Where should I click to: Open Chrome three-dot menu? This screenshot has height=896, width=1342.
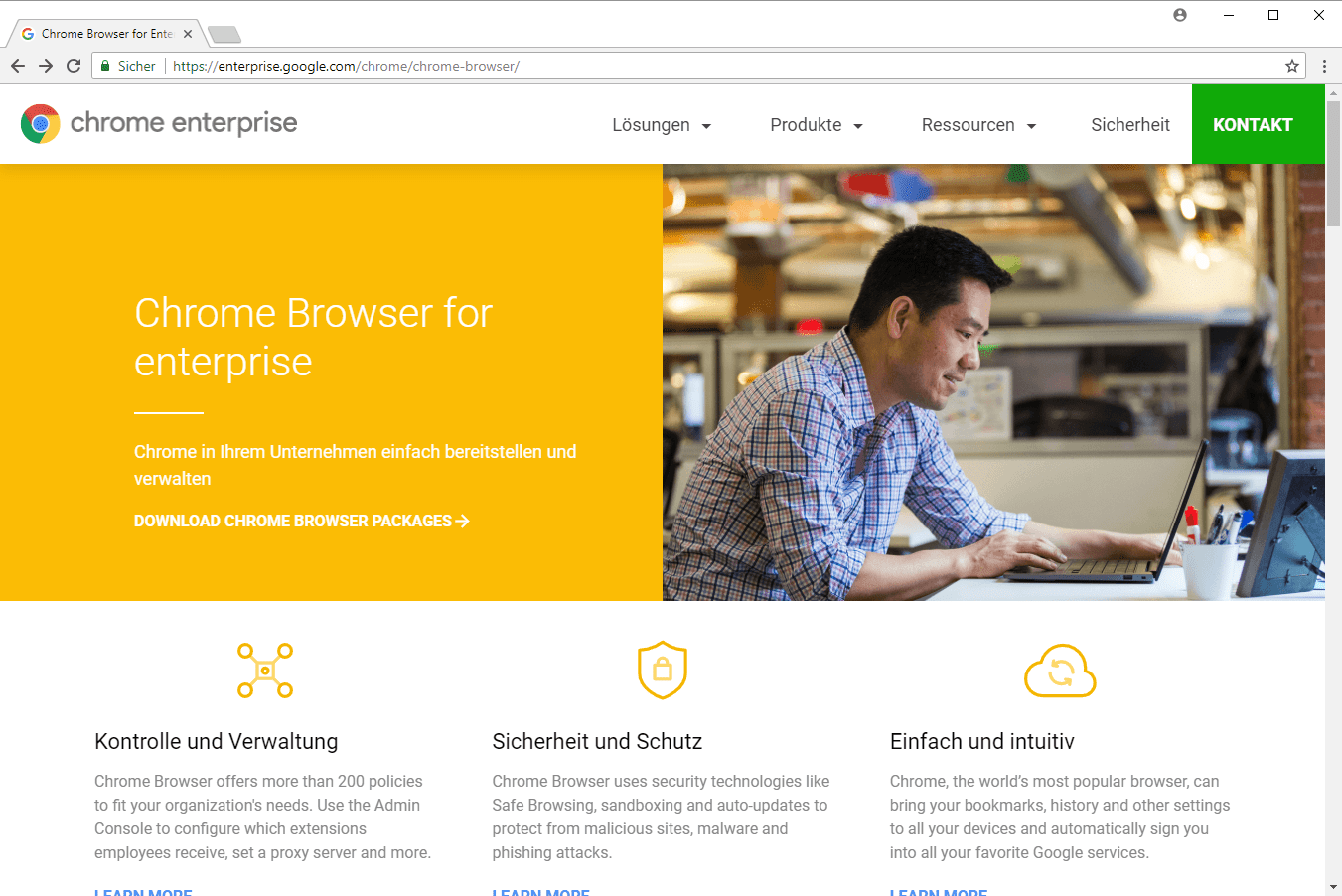pos(1324,66)
